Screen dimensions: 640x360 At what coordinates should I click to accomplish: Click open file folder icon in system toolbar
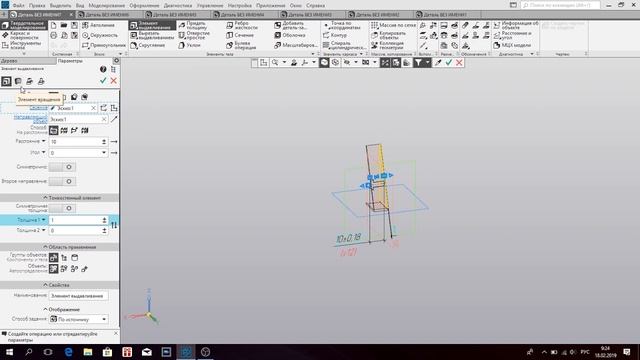(x=64, y=25)
